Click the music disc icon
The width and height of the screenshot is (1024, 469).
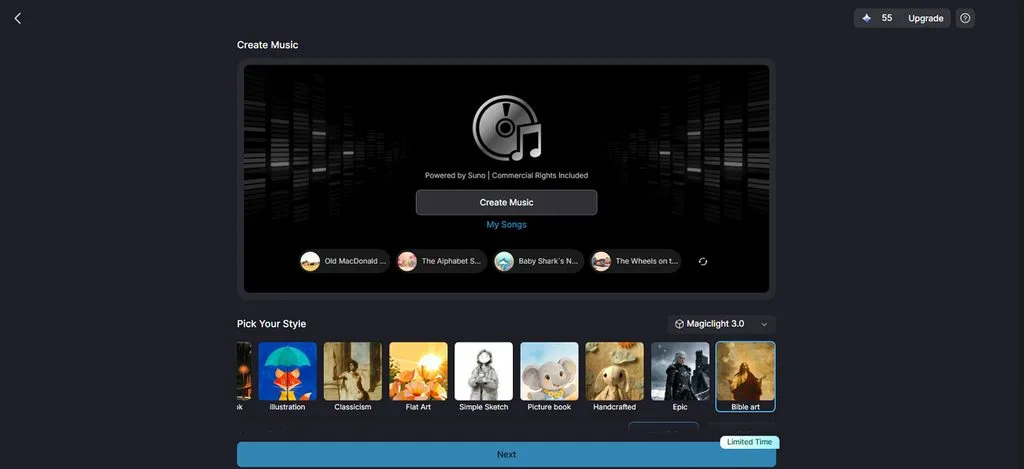(x=507, y=128)
